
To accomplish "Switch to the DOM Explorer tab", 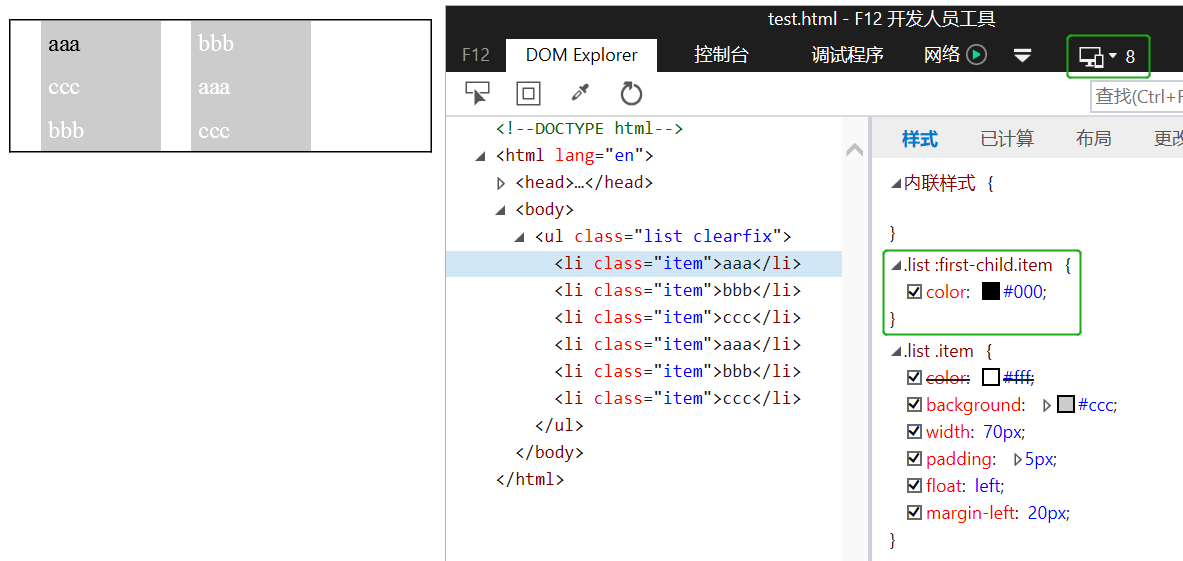I will point(582,55).
